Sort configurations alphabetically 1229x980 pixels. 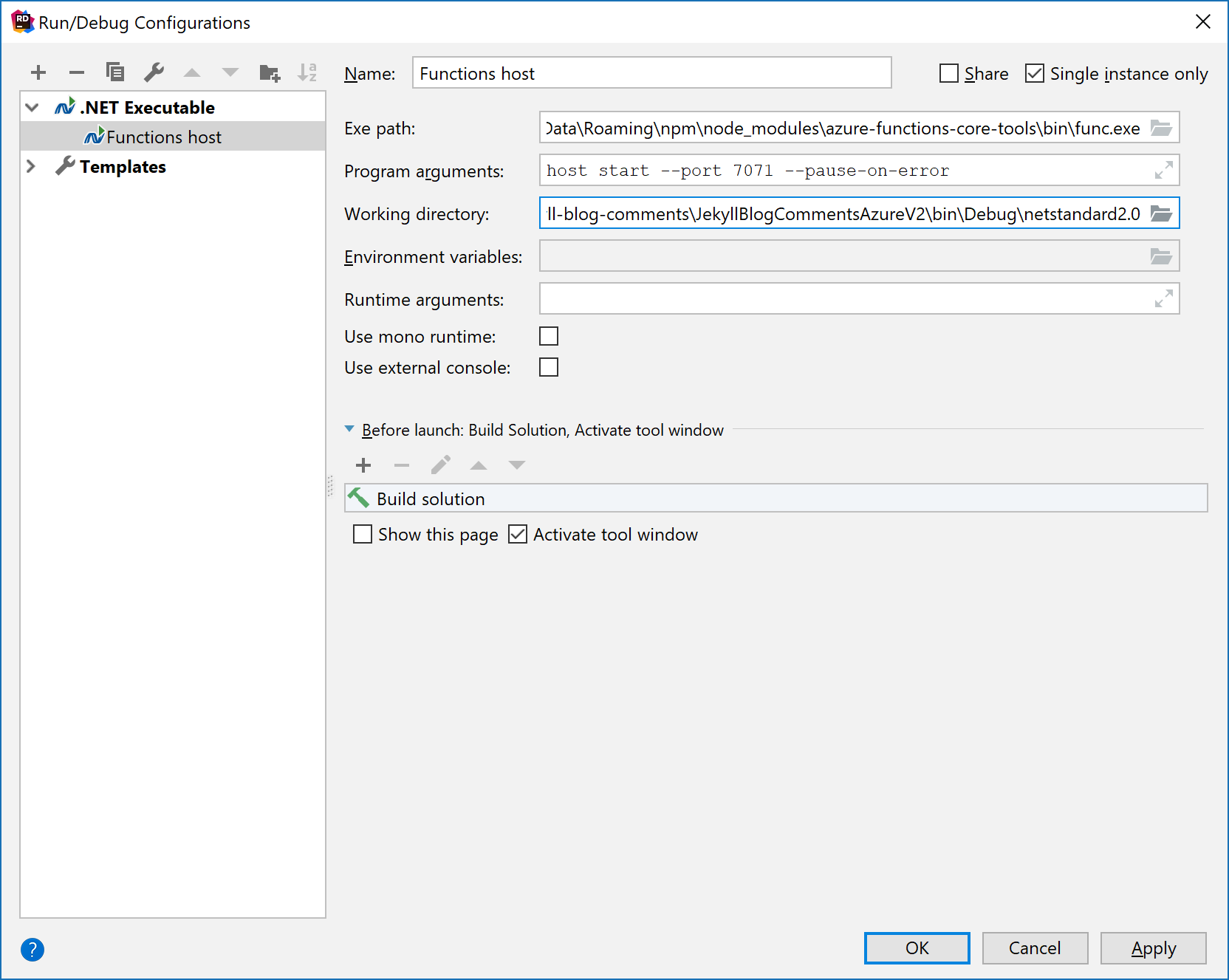point(308,72)
